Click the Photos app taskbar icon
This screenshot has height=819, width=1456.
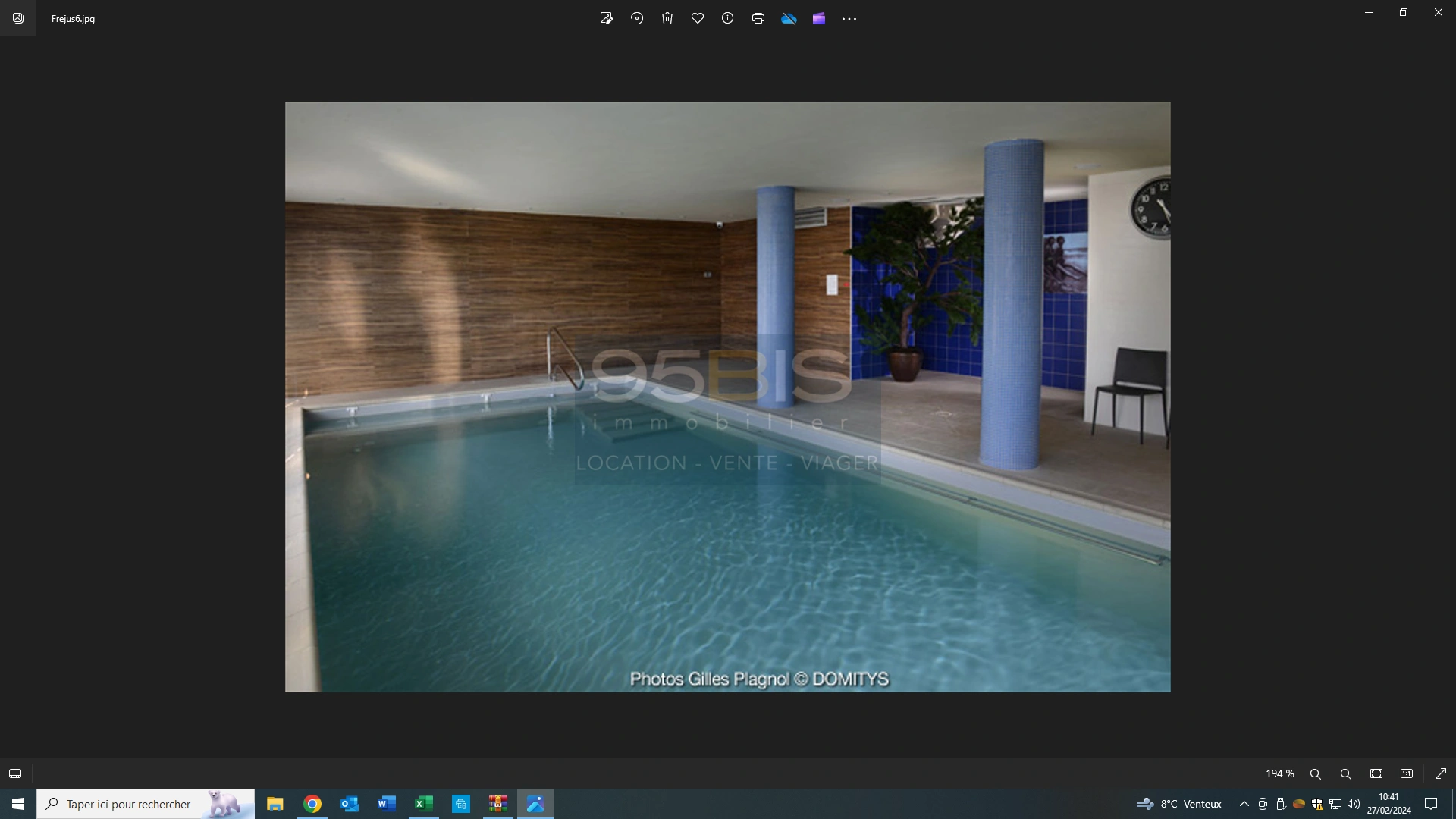coord(535,804)
